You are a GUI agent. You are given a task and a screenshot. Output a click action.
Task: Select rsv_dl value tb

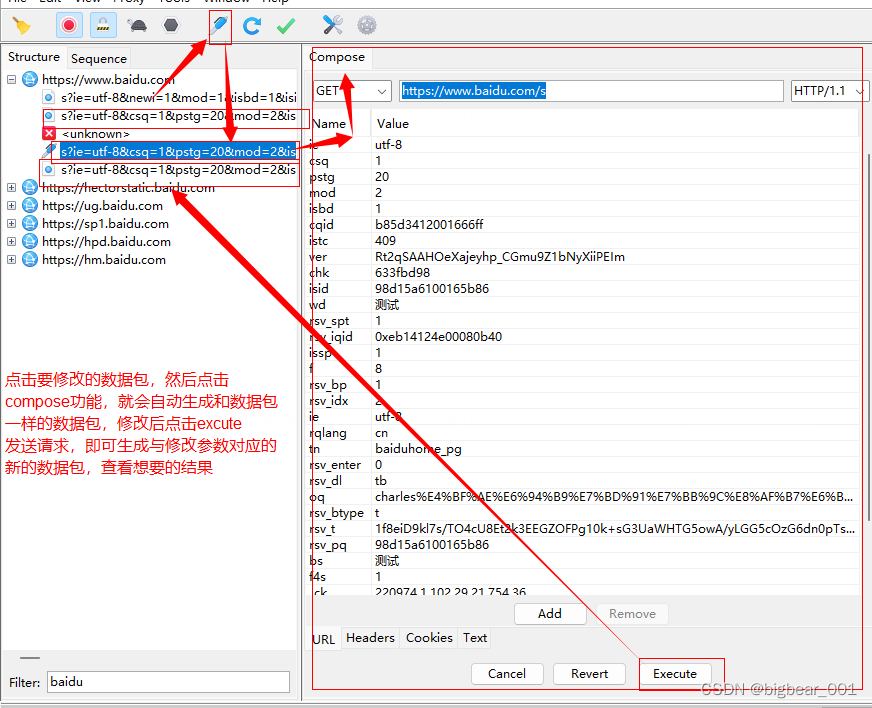(x=380, y=481)
